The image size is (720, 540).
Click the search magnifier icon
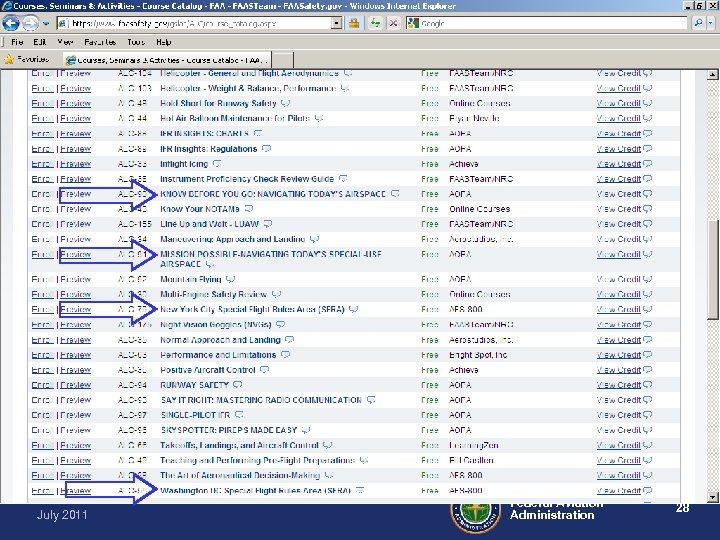(698, 23)
